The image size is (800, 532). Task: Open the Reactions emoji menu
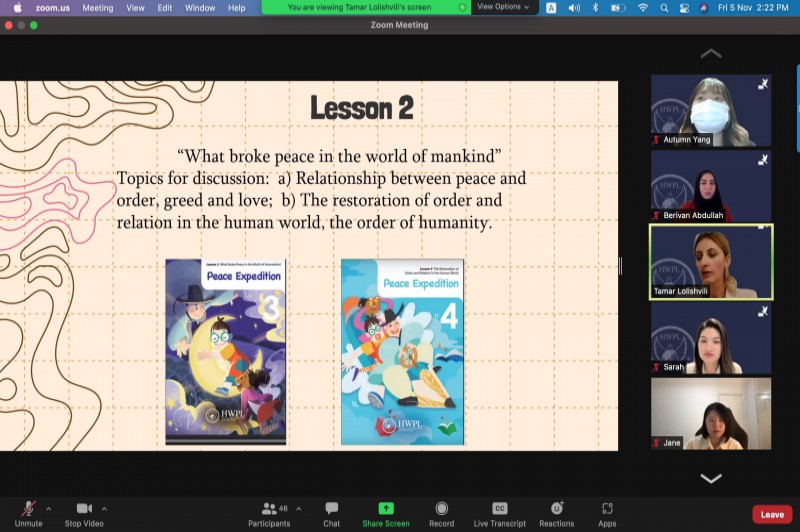pyautogui.click(x=557, y=509)
